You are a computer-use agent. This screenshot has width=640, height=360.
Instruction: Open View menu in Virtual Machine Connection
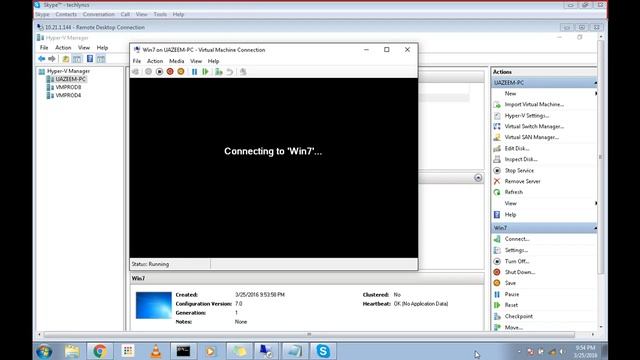[x=196, y=61]
